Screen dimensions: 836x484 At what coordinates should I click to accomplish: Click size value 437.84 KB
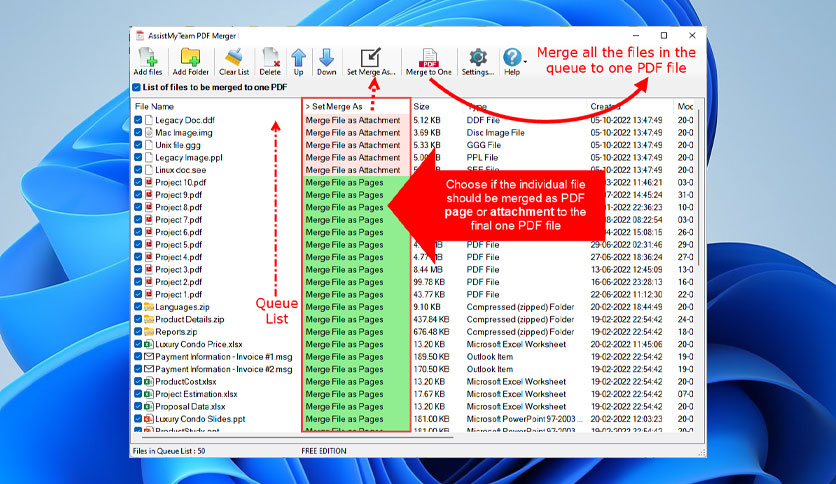[x=431, y=319]
